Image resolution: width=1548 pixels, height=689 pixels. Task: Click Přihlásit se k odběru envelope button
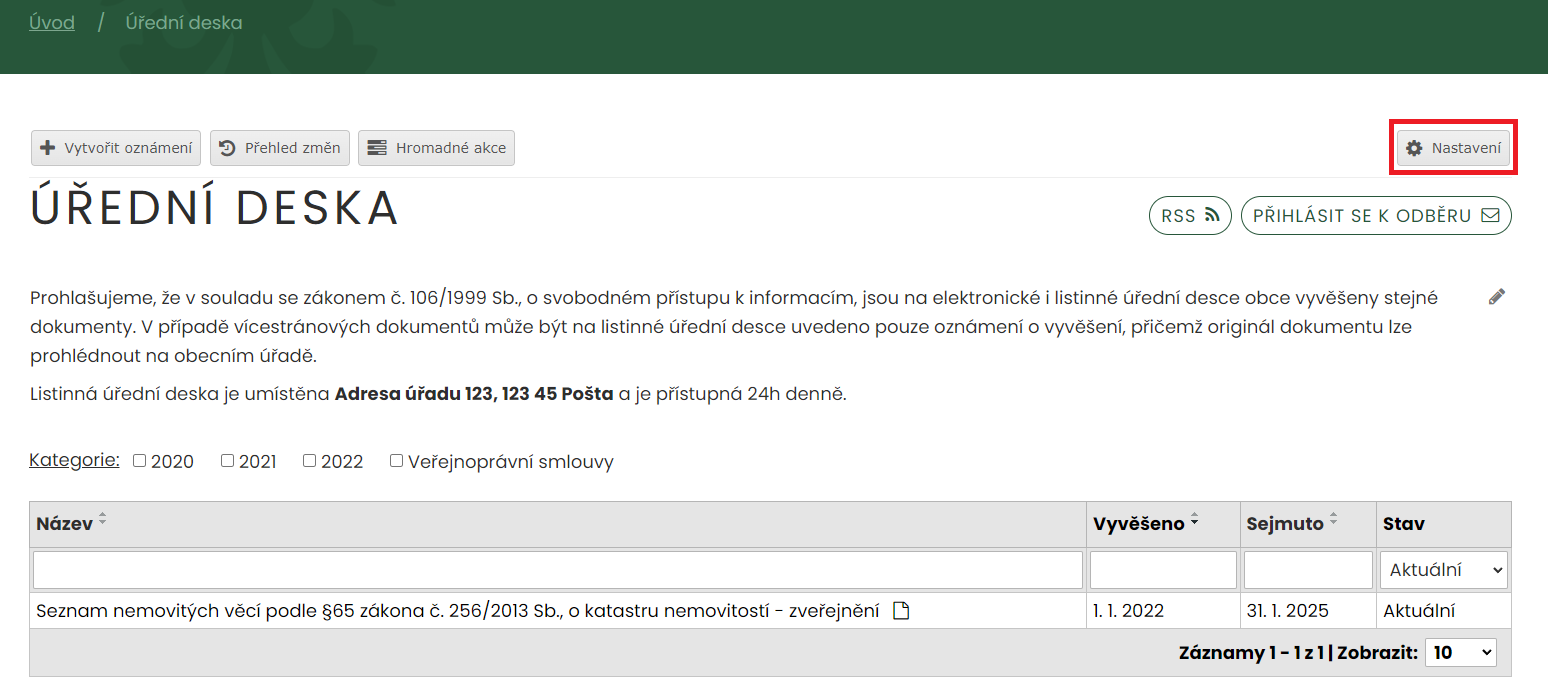[1375, 215]
